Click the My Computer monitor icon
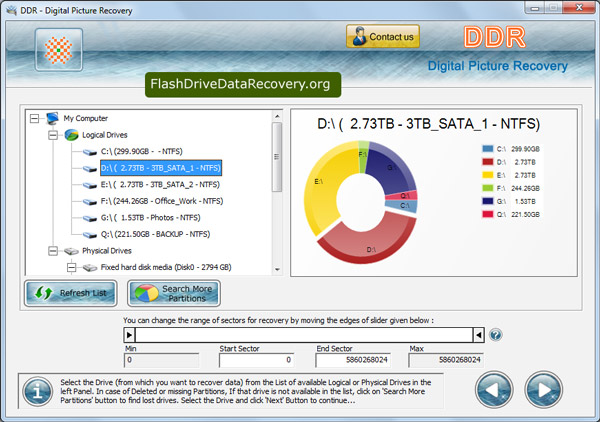This screenshot has width=600, height=422. click(52, 118)
